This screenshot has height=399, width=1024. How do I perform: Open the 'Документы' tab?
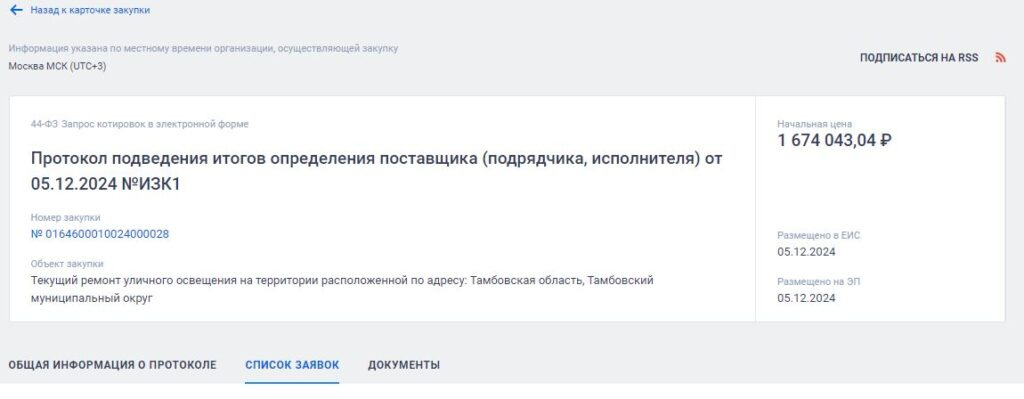404,365
